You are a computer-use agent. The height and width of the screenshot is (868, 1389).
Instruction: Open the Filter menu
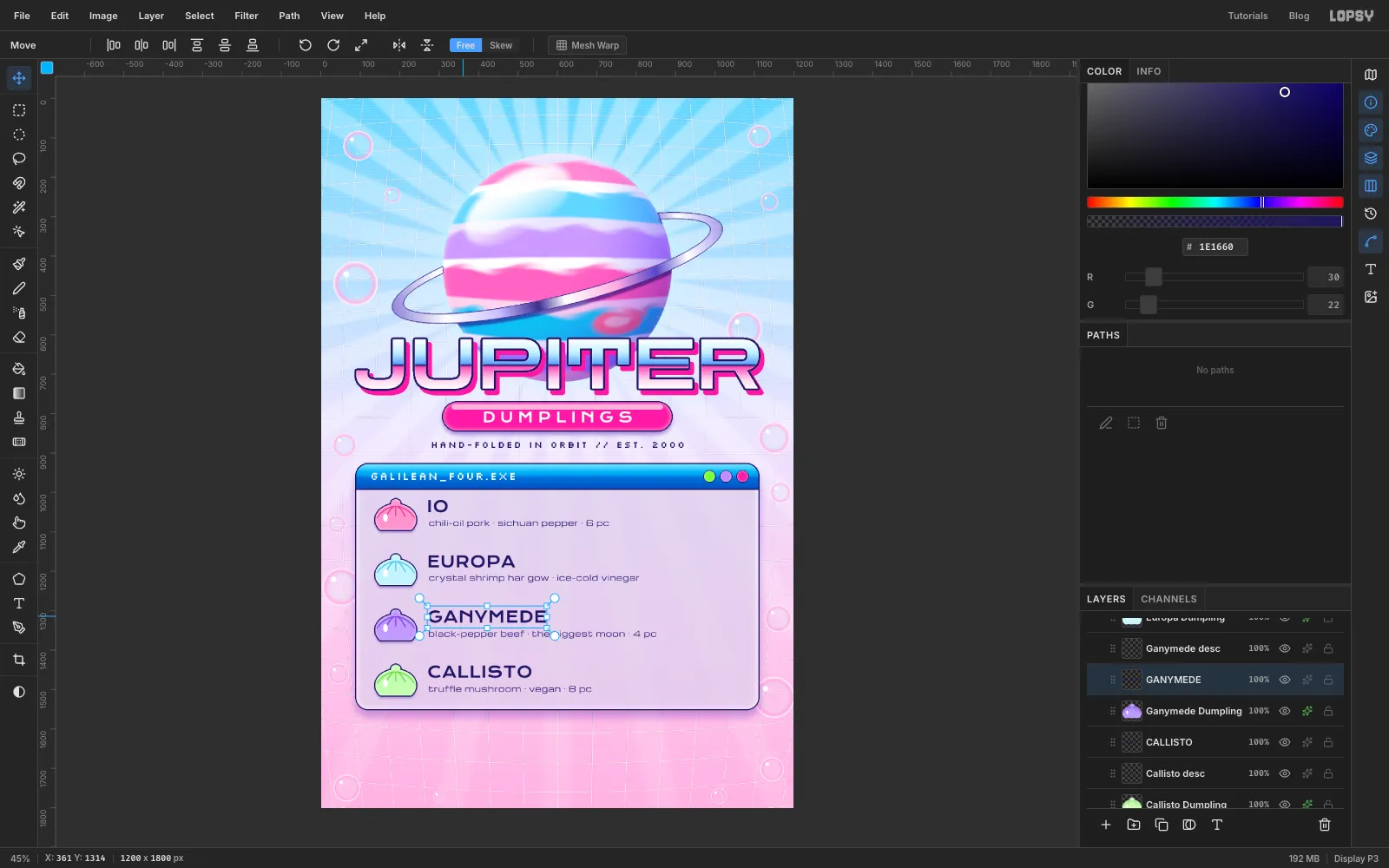coord(247,16)
